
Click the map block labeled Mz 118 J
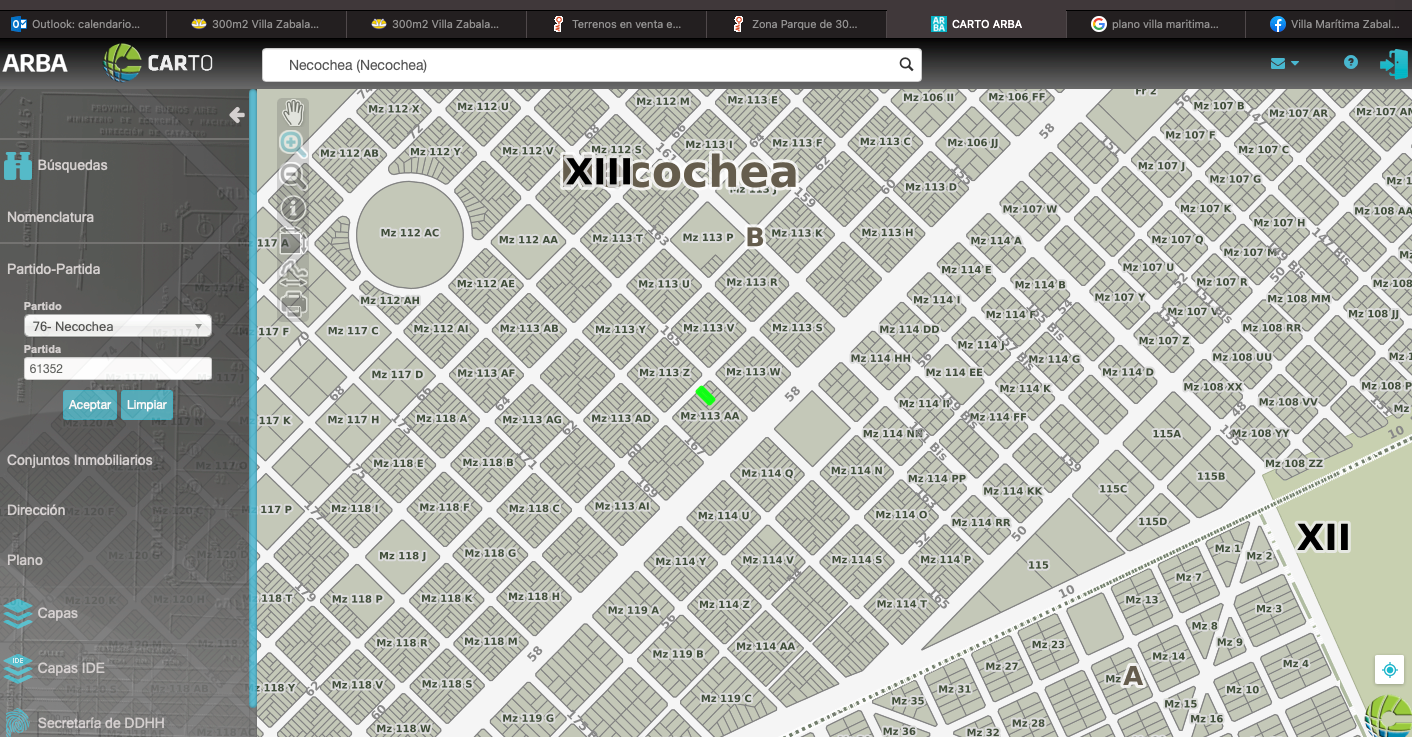click(x=403, y=556)
